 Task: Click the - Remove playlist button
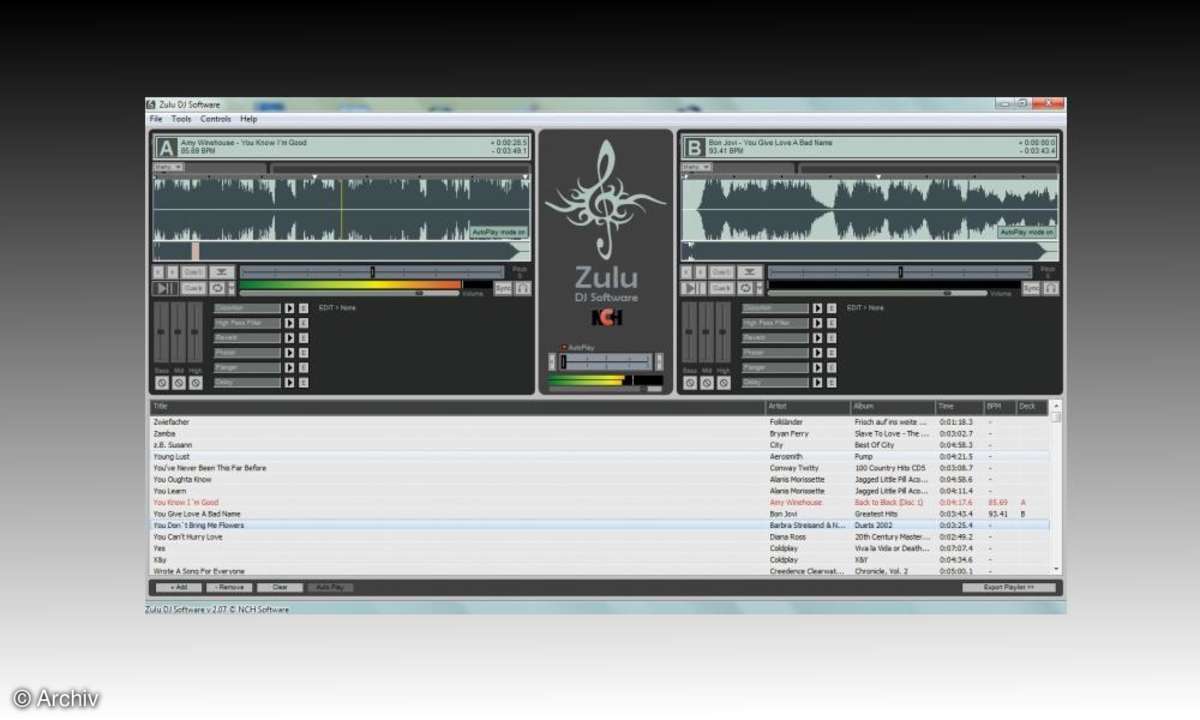tap(229, 587)
